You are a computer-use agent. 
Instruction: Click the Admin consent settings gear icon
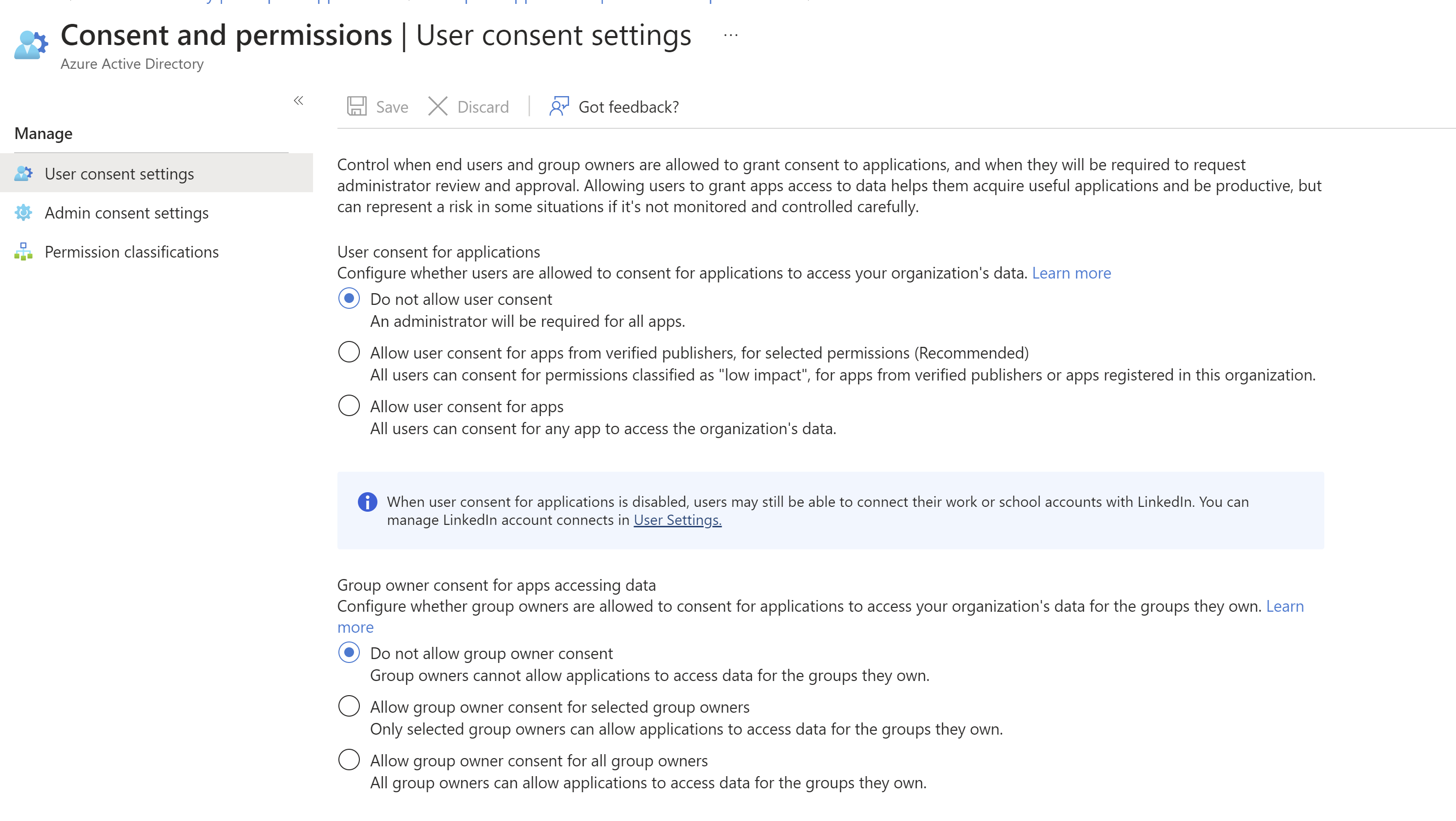(x=23, y=213)
